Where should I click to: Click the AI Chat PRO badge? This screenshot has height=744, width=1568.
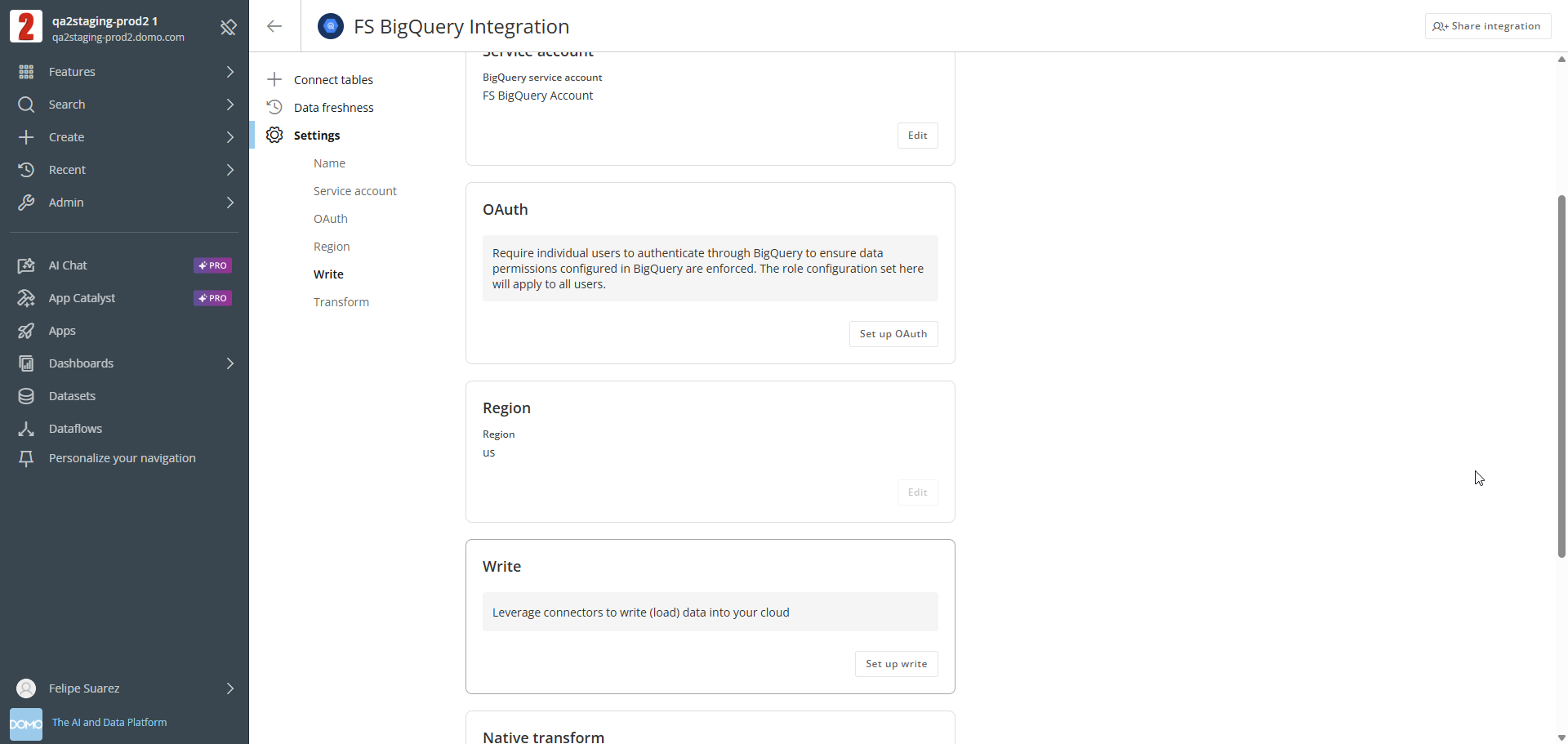(x=212, y=265)
